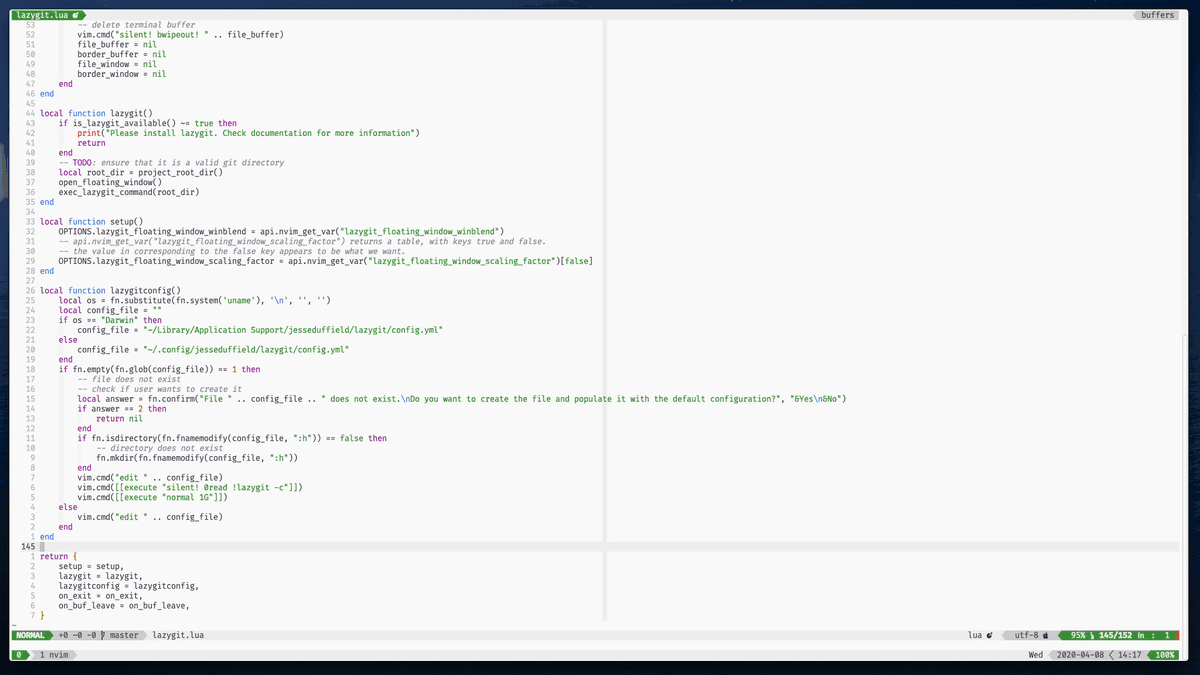1200x675 pixels.
Task: Click the buffers label in the top right
Action: coord(1160,15)
